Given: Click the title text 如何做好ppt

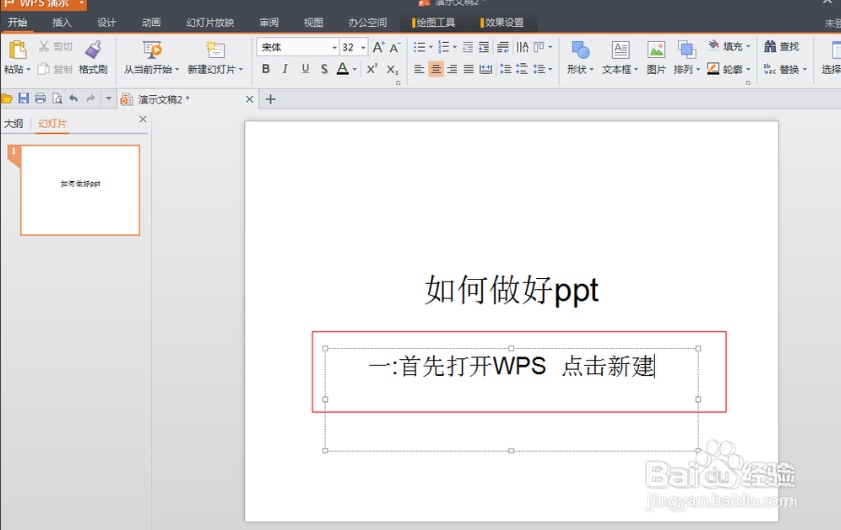Looking at the screenshot, I should 512,290.
